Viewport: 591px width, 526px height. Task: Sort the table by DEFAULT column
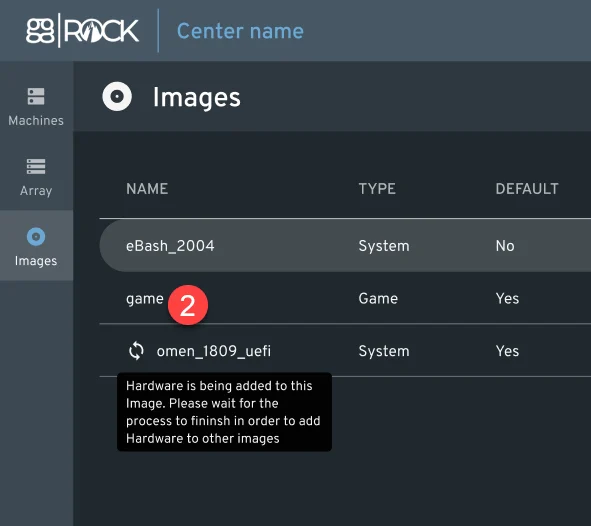click(x=527, y=189)
